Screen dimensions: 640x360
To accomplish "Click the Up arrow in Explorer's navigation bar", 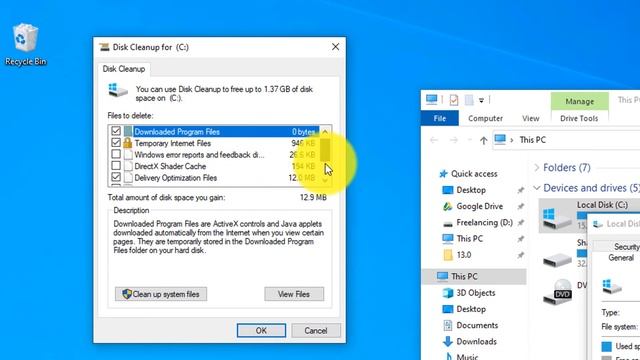I will (483, 140).
